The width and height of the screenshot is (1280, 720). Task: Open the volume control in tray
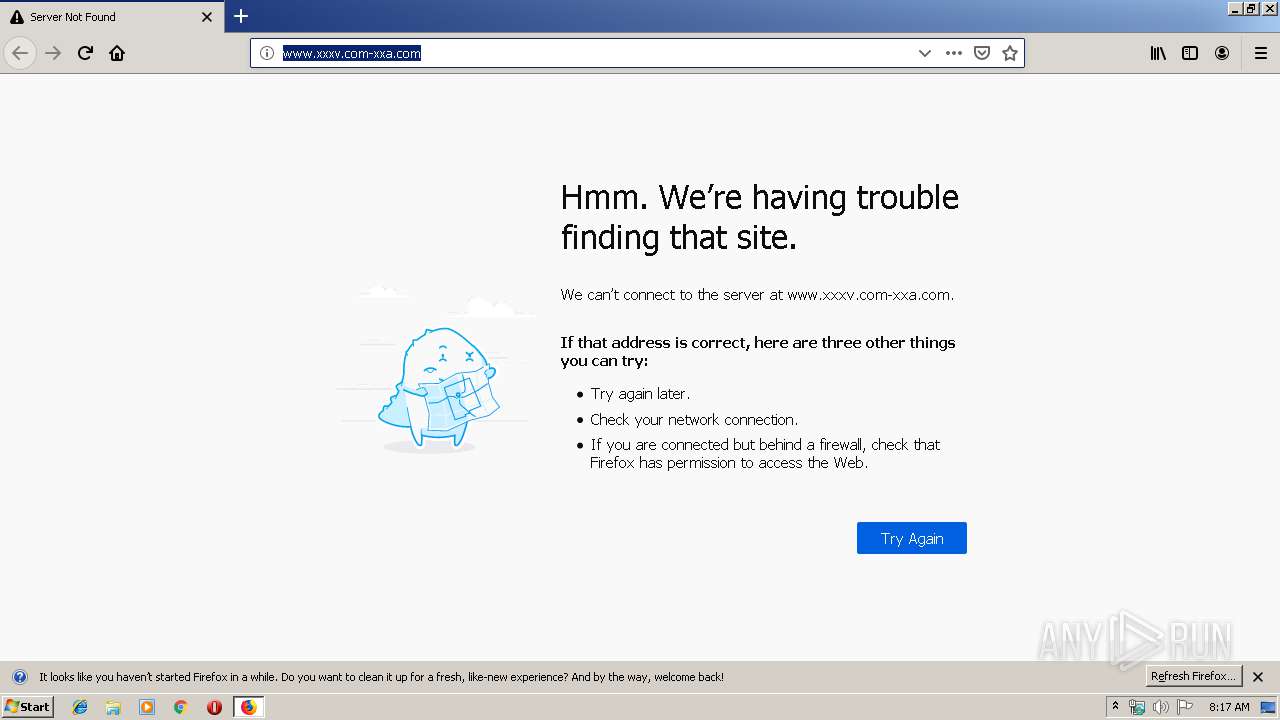1160,707
